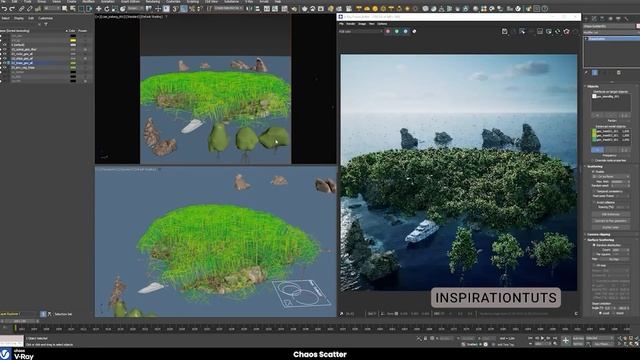Activate the Select and Scale tool
This screenshot has width=640, height=360.
115,9
